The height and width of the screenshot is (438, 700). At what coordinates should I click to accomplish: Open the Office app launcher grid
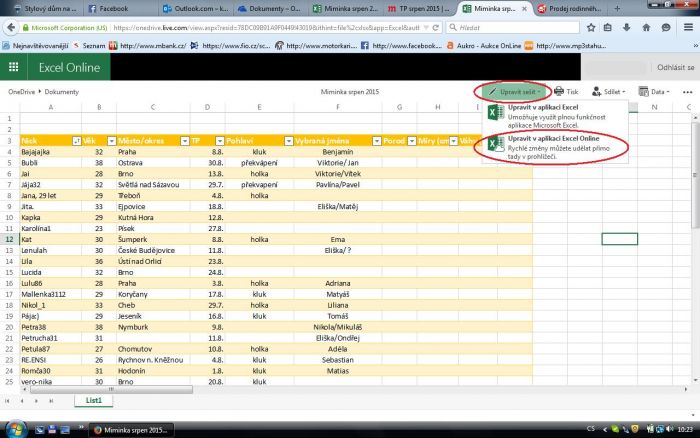coord(15,67)
